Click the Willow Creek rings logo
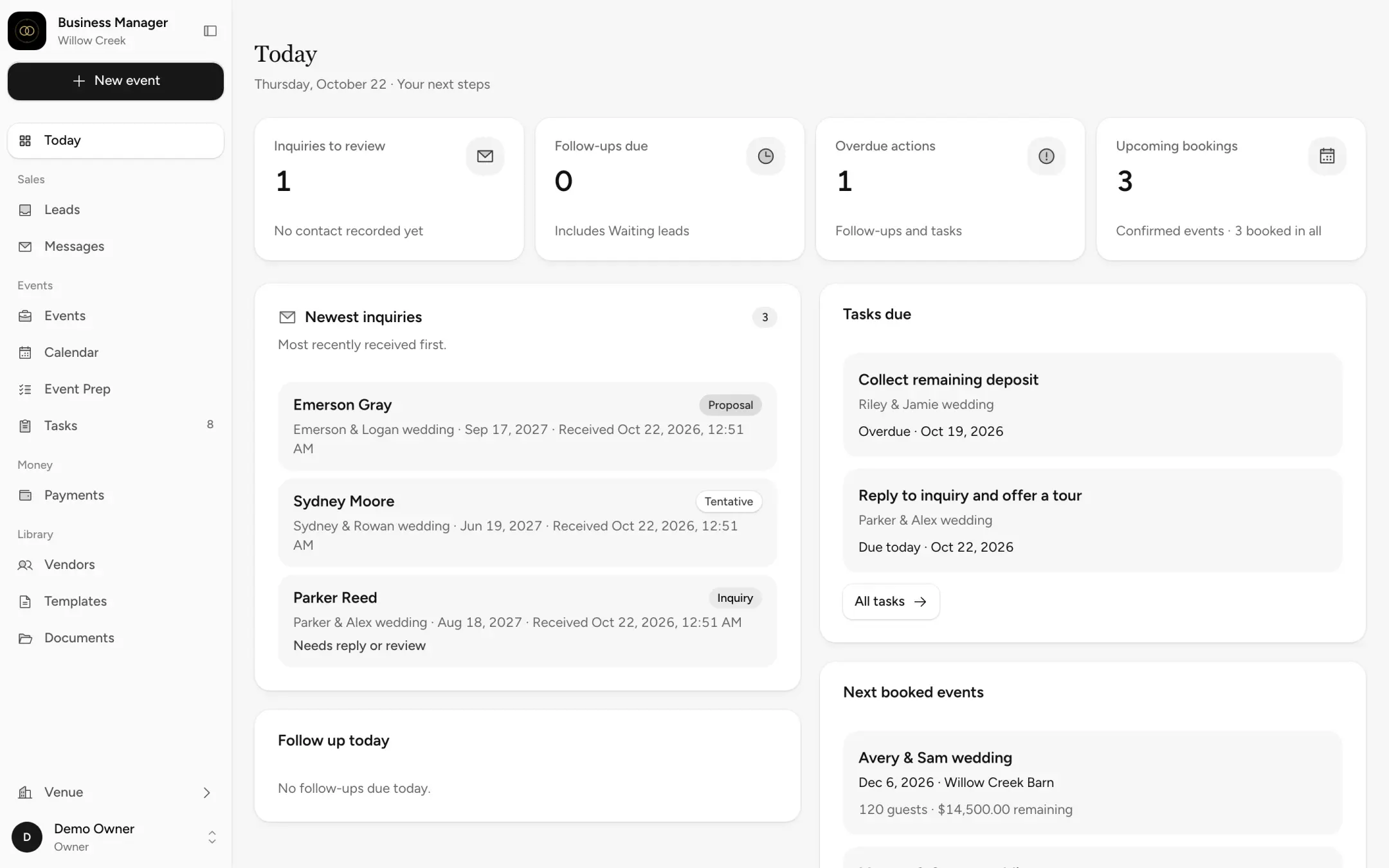 click(27, 31)
